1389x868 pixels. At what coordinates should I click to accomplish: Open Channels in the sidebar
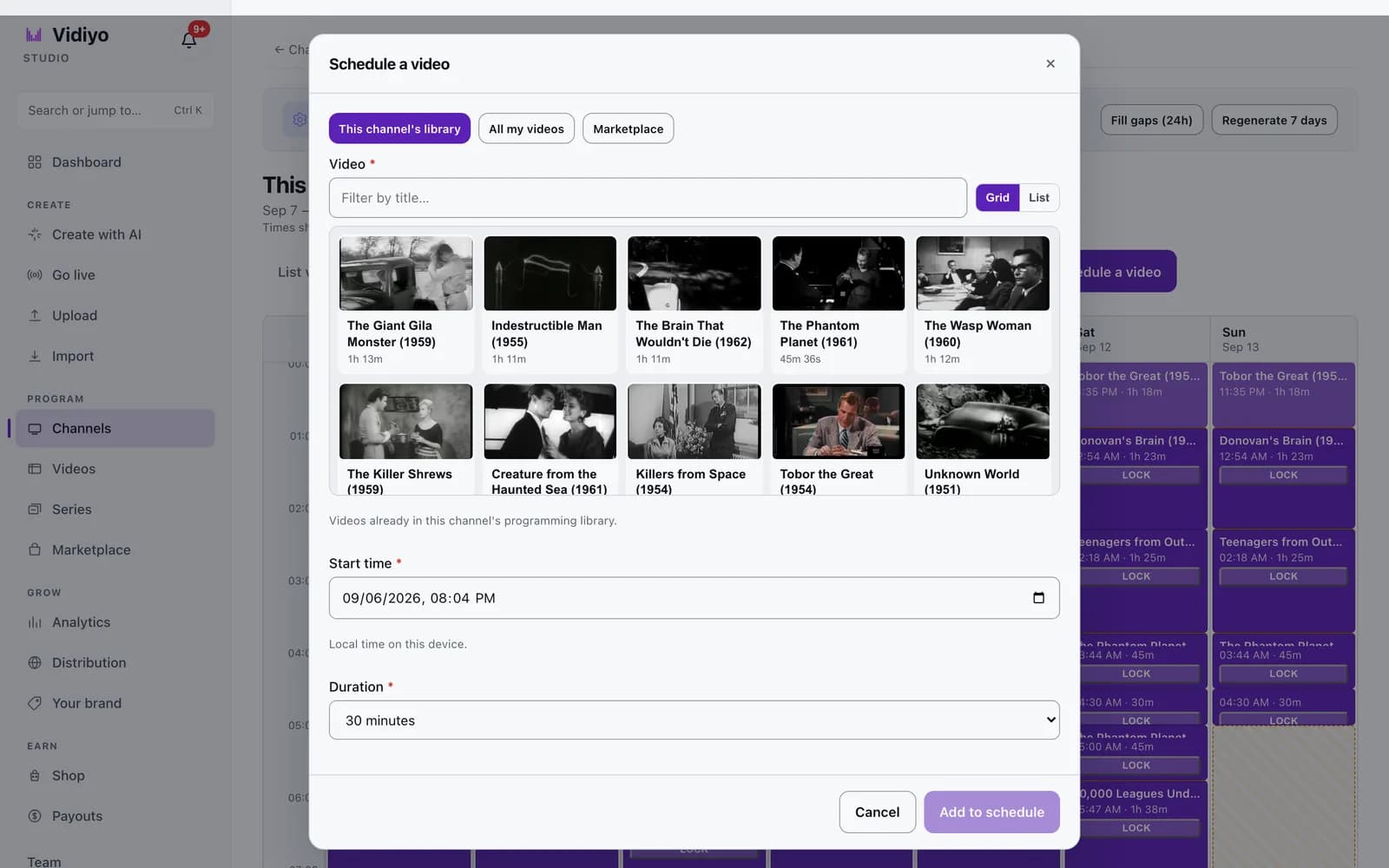point(115,429)
